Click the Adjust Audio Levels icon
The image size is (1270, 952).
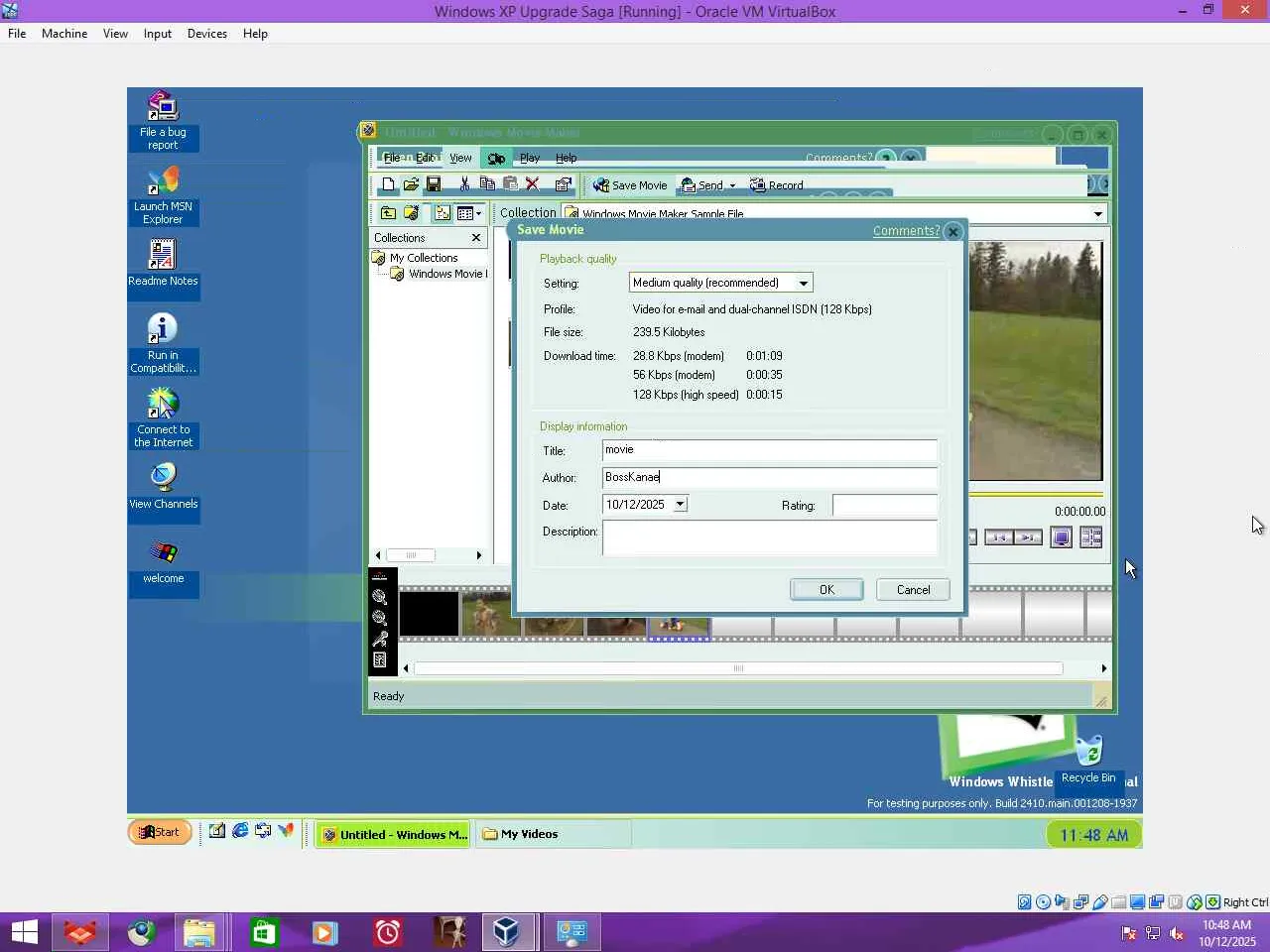click(379, 659)
